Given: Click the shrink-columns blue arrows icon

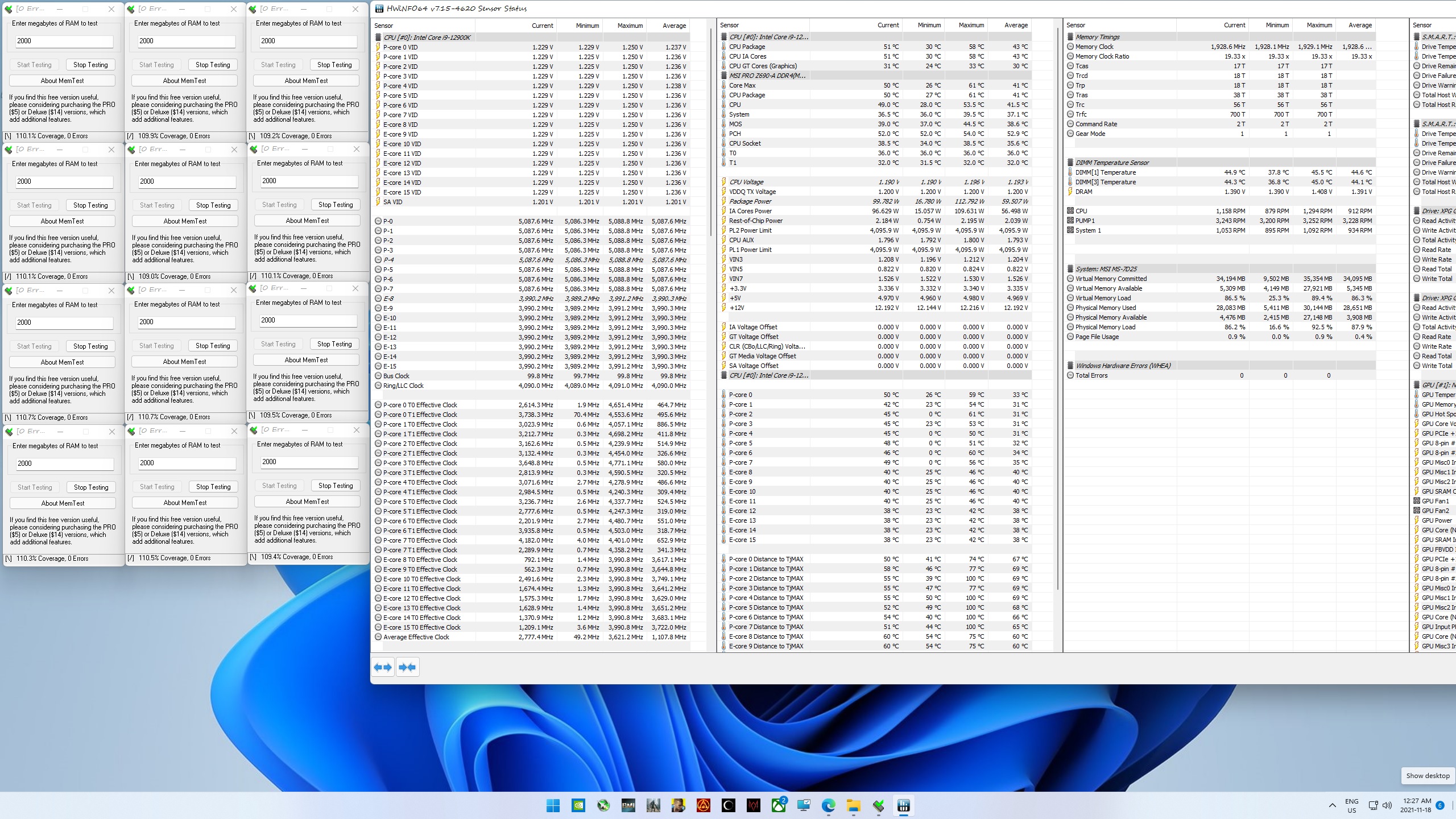Looking at the screenshot, I should click(407, 667).
